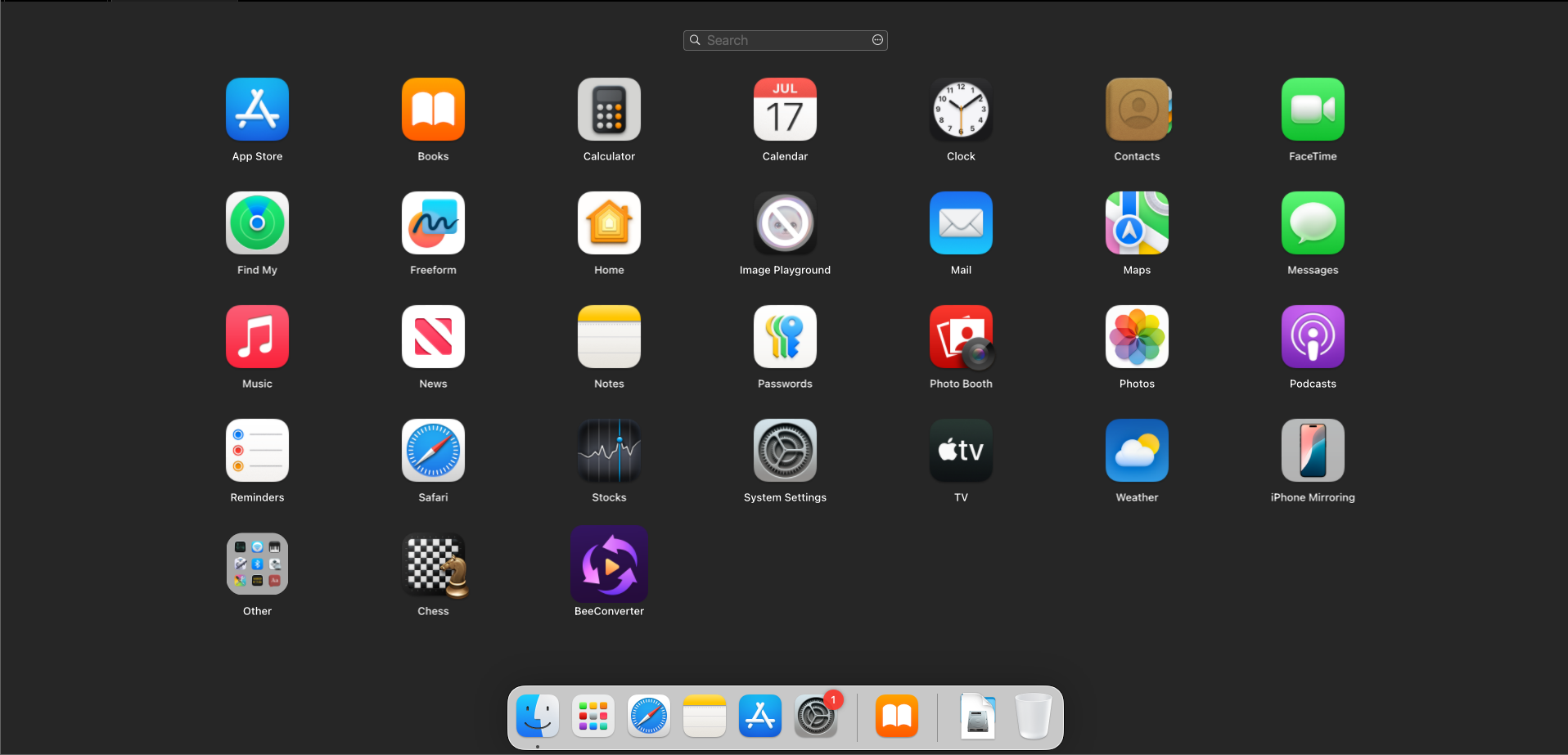The height and width of the screenshot is (755, 1568).
Task: Open the Home app
Action: (609, 223)
